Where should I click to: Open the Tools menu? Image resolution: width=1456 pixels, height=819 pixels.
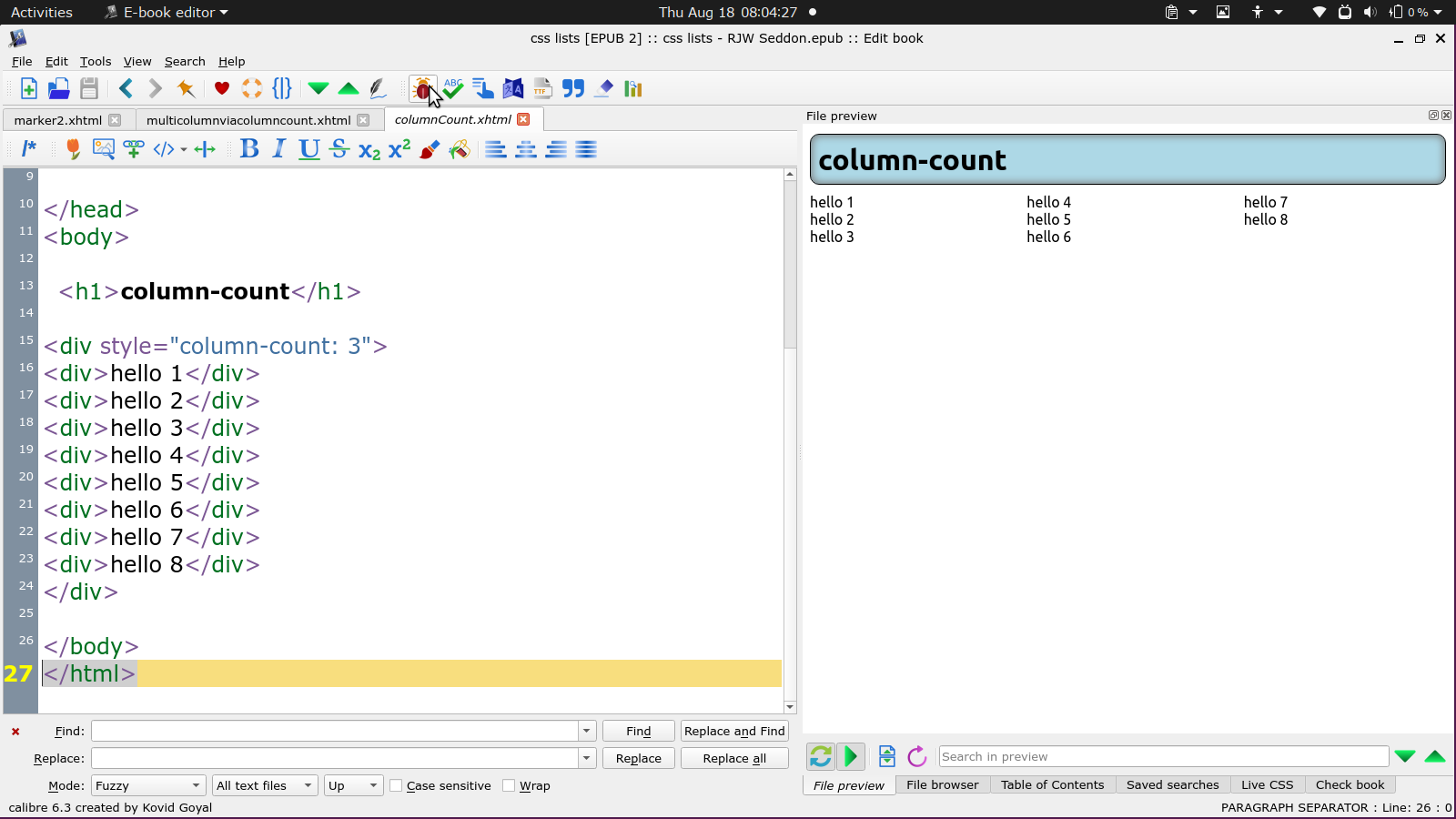pyautogui.click(x=96, y=62)
